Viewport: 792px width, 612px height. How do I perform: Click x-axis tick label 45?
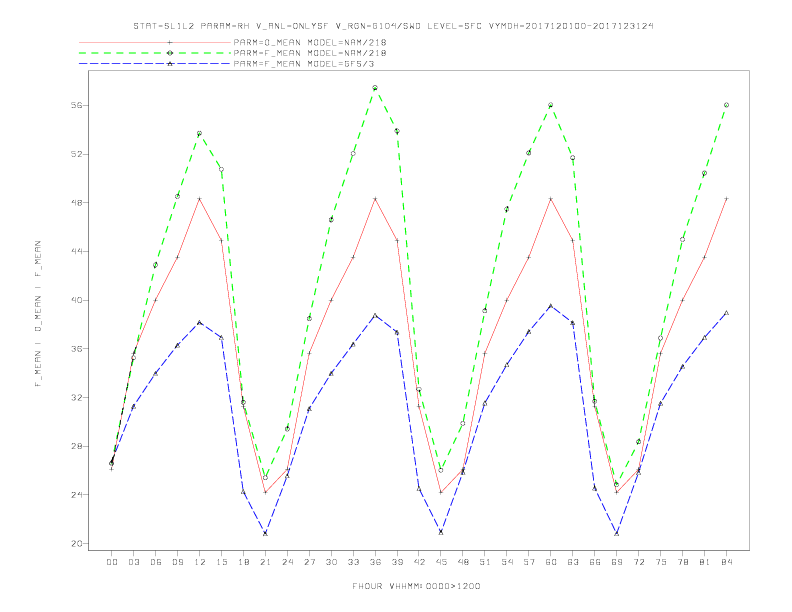[x=441, y=562]
